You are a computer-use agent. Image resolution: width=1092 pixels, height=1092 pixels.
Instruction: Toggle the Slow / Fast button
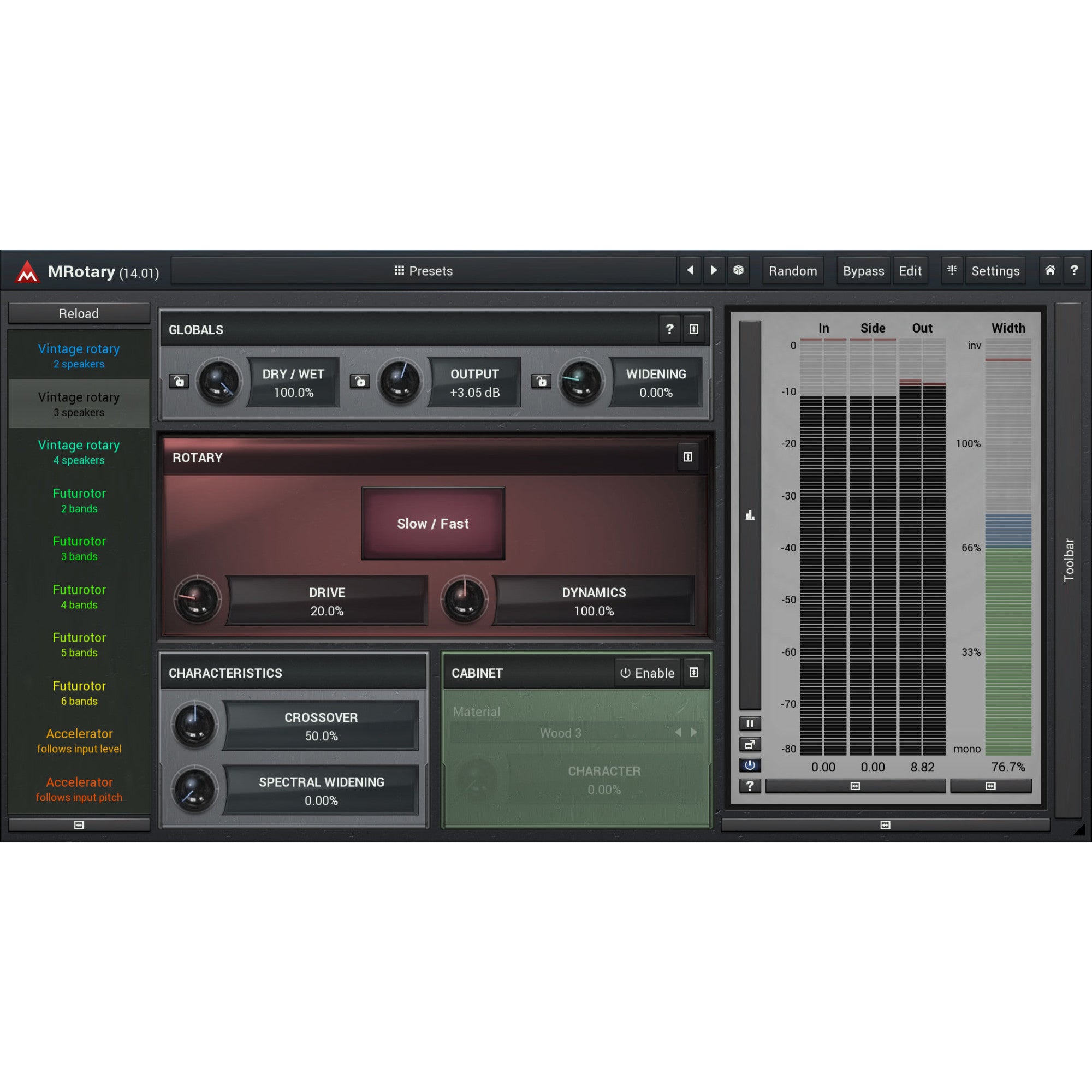(433, 524)
